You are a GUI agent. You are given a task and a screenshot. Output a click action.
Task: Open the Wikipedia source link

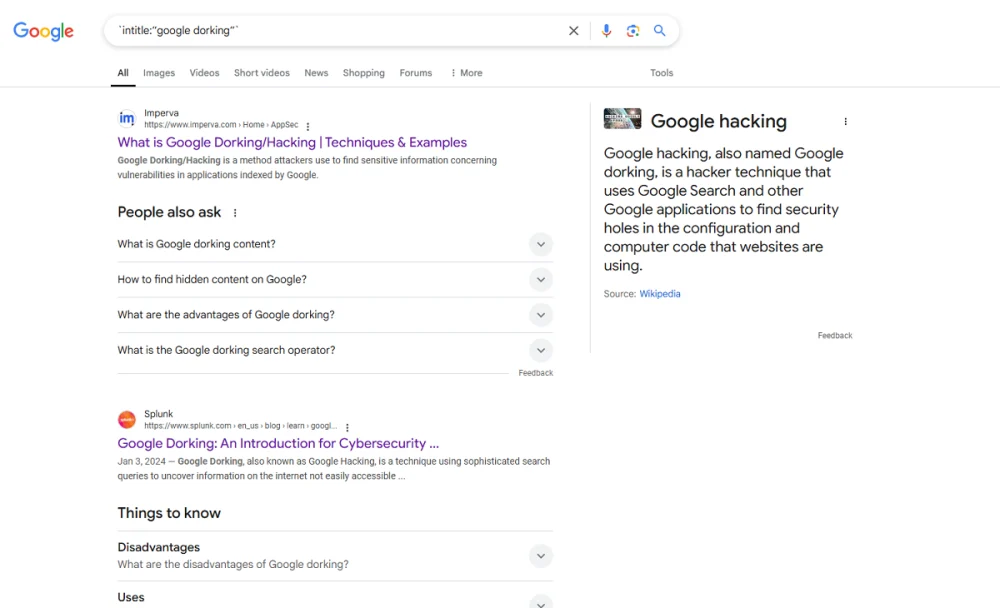[x=659, y=294]
